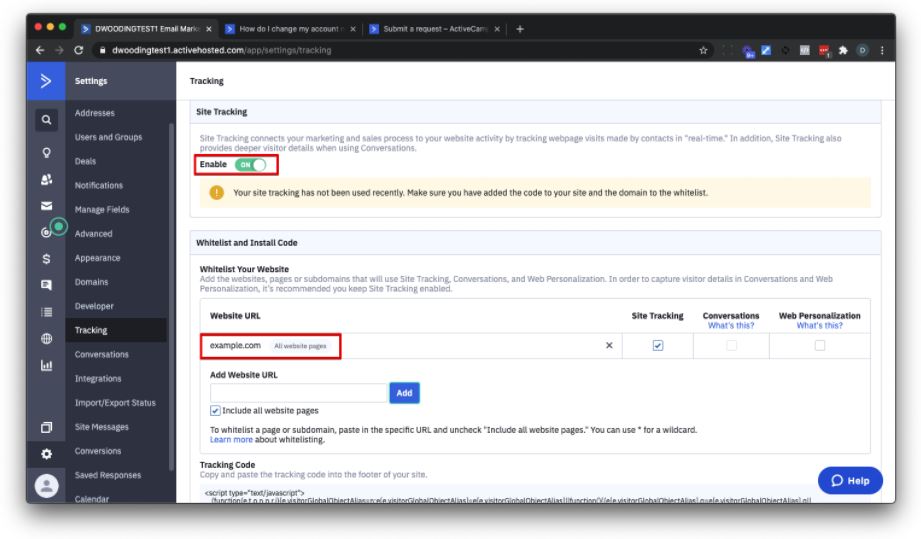
Task: Open Deals from the dollar sign icon
Action: tap(46, 259)
